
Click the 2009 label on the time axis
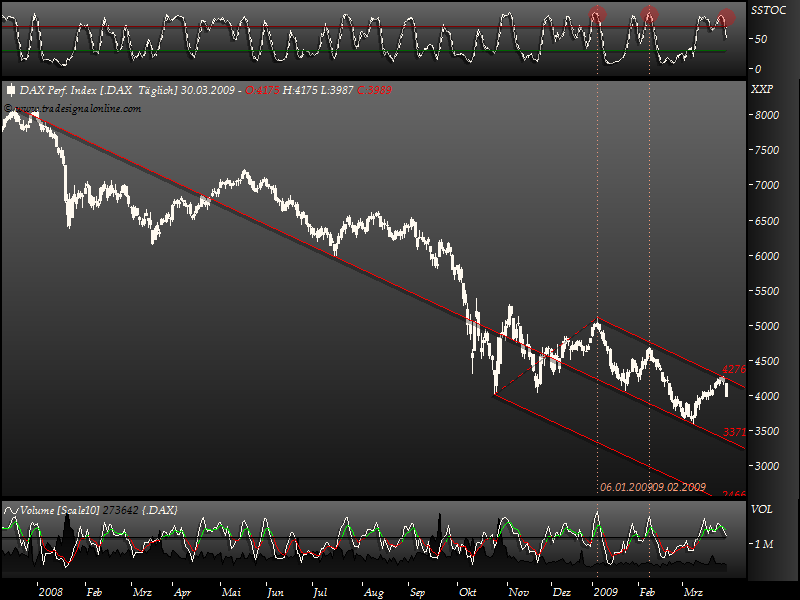click(604, 590)
